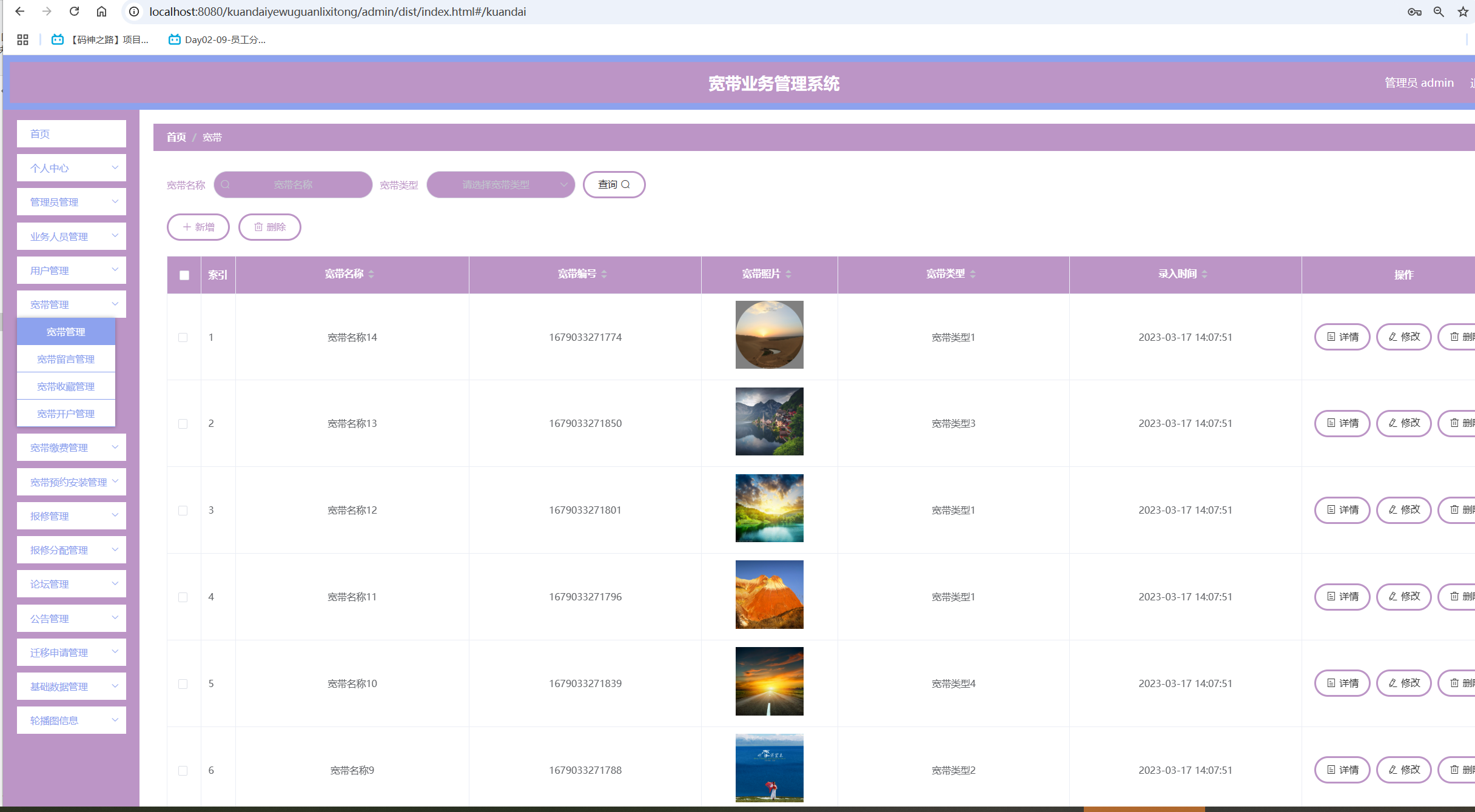Expand the 宽带缴费管理 sidebar menu
1475x812 pixels.
pos(72,448)
